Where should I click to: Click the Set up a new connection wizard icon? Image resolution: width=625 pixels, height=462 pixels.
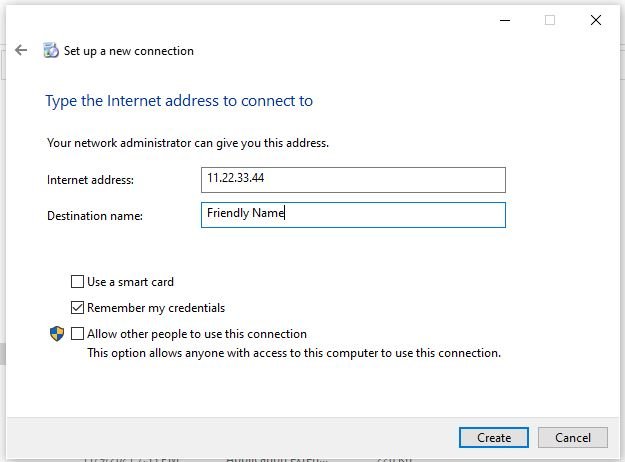point(51,51)
